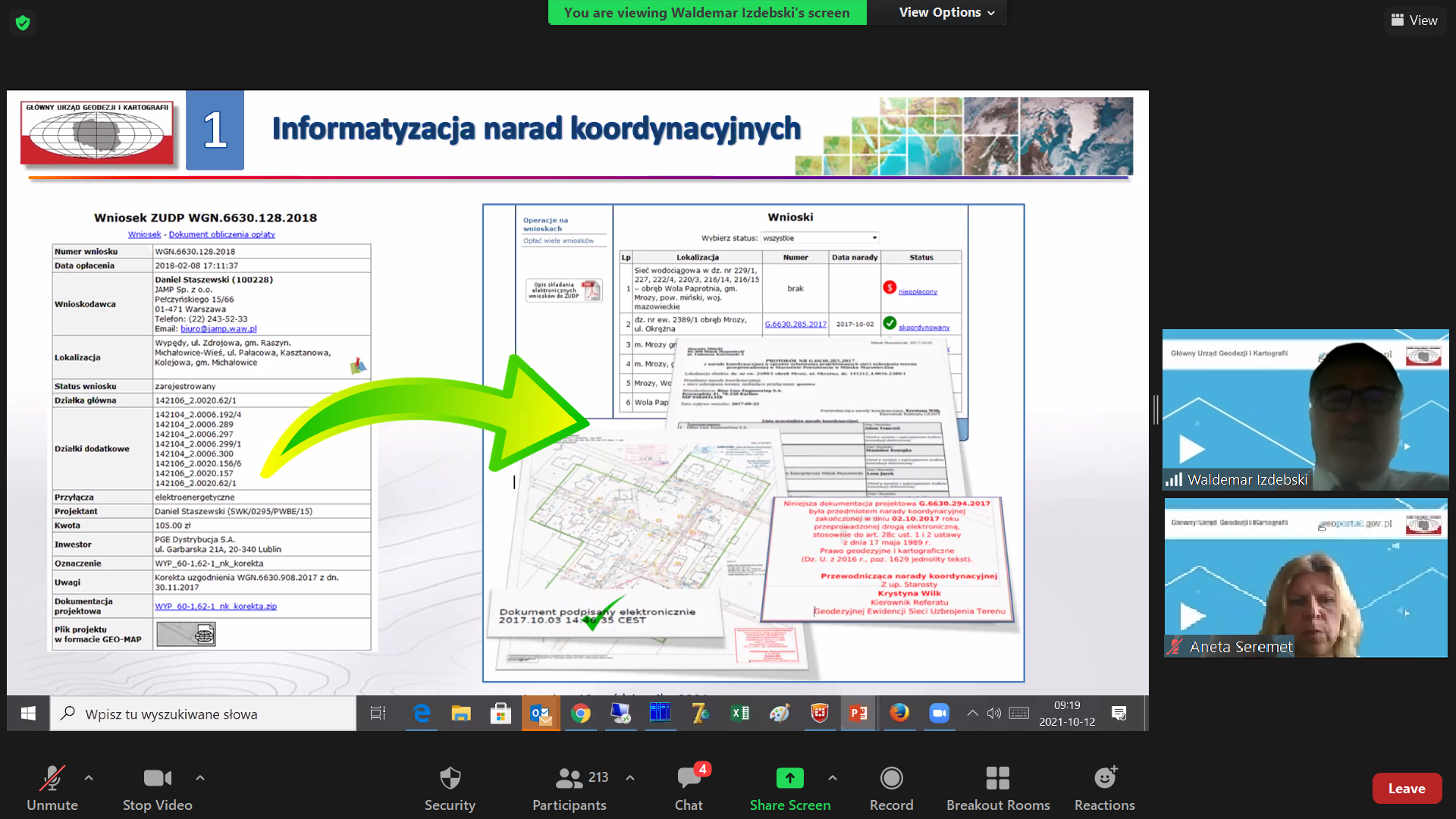Select Aneta Seremet's video thumbnail
Screen dimensions: 1456x819
click(x=1305, y=577)
